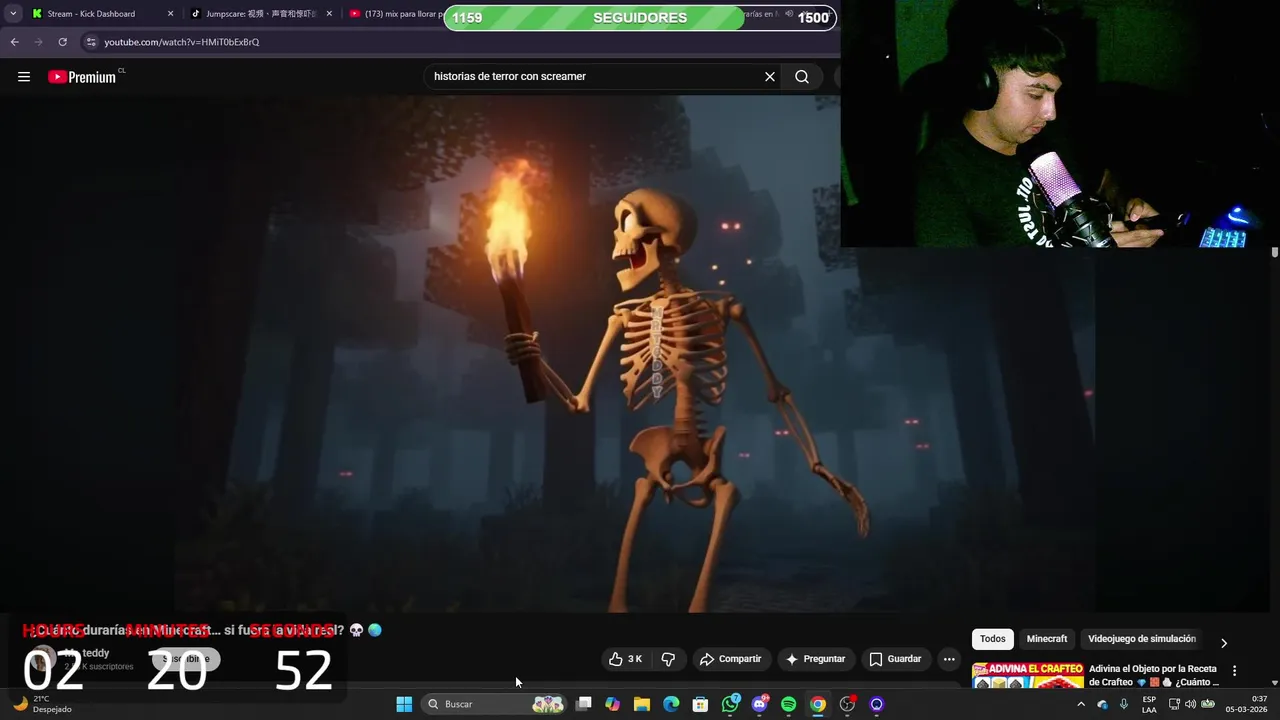Open the YouTube hamburger guide menu
The width and height of the screenshot is (1280, 720).
pos(24,77)
